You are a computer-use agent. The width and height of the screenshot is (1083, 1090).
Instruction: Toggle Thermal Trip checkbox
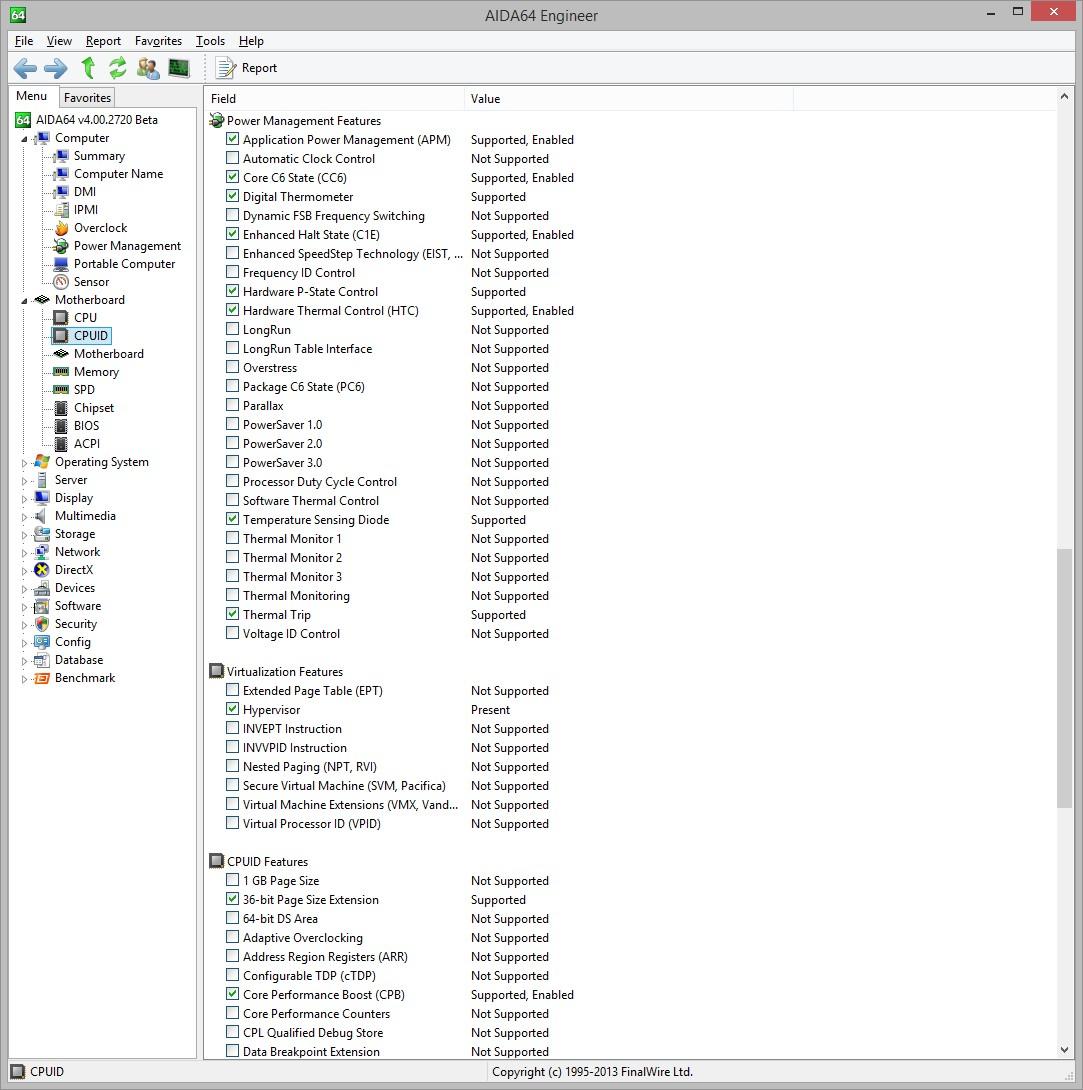click(x=232, y=614)
